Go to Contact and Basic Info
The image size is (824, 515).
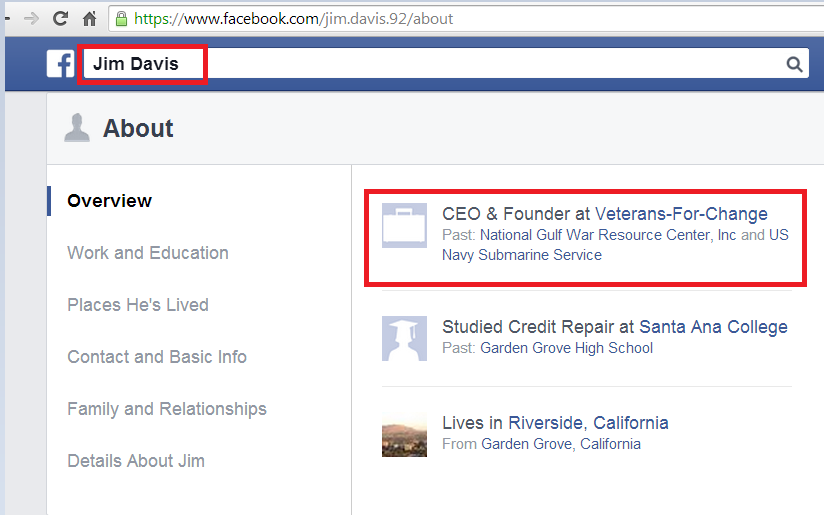click(x=156, y=357)
